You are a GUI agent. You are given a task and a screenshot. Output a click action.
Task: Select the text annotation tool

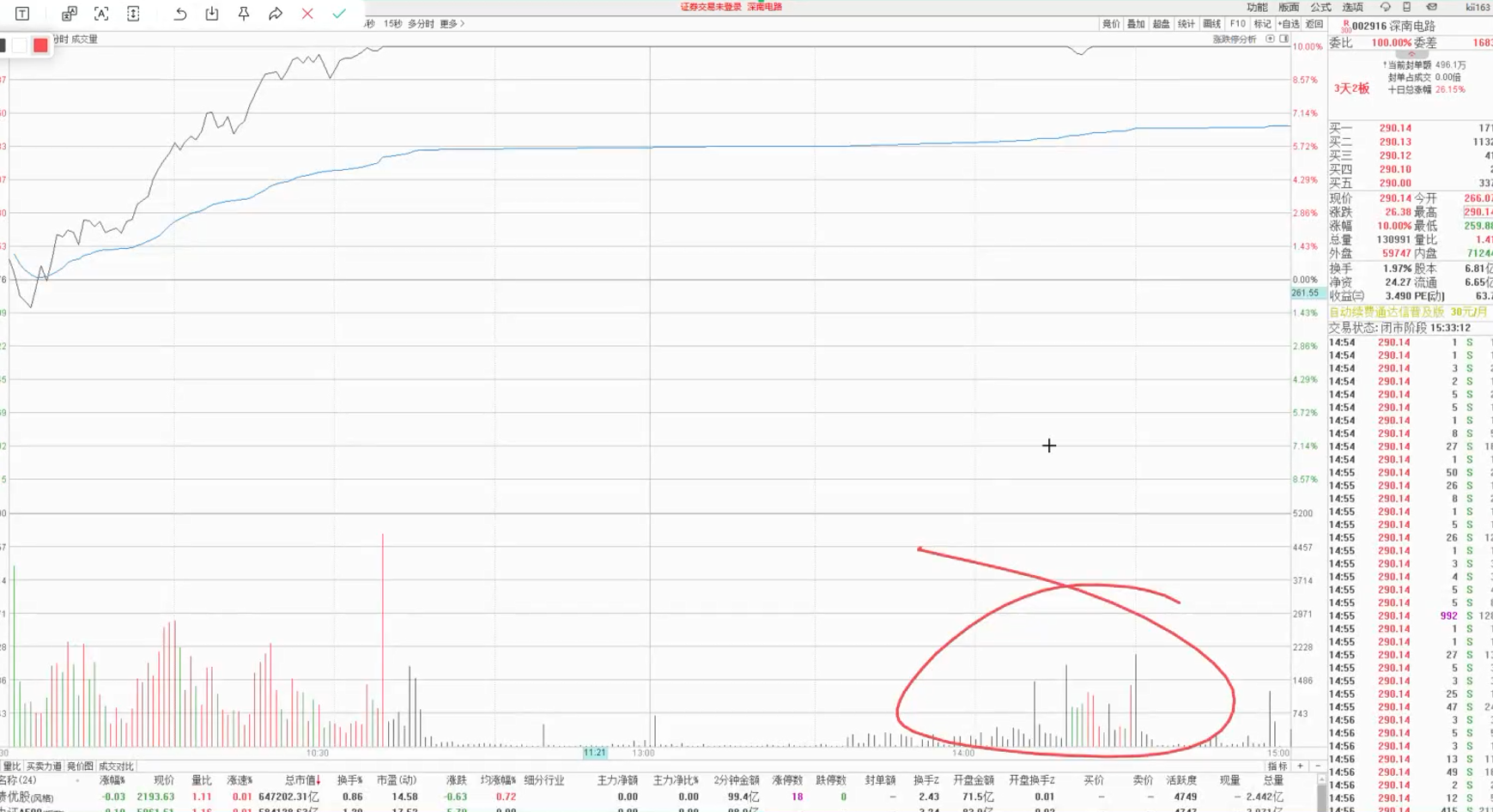[22, 14]
